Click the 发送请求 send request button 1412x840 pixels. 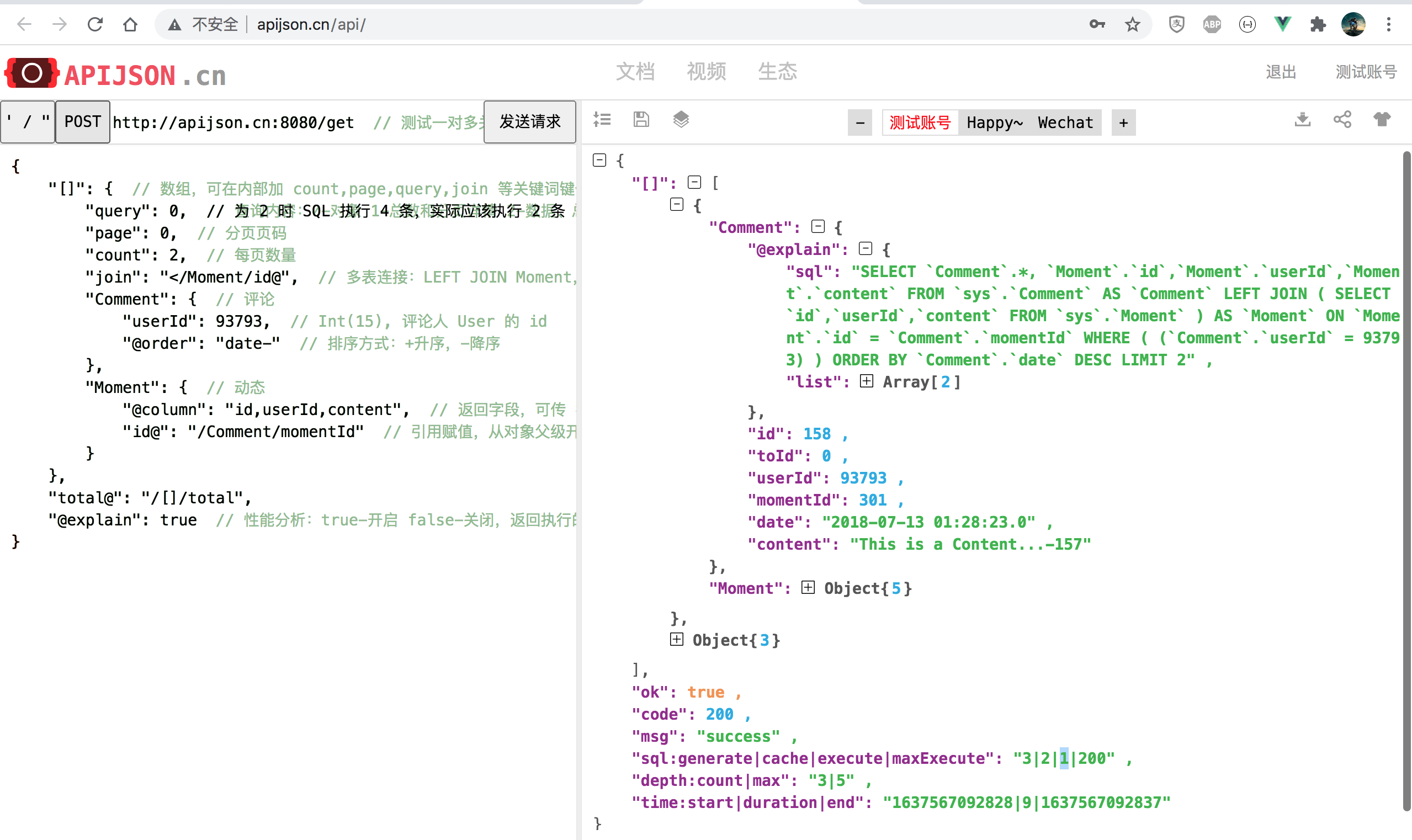tap(529, 122)
